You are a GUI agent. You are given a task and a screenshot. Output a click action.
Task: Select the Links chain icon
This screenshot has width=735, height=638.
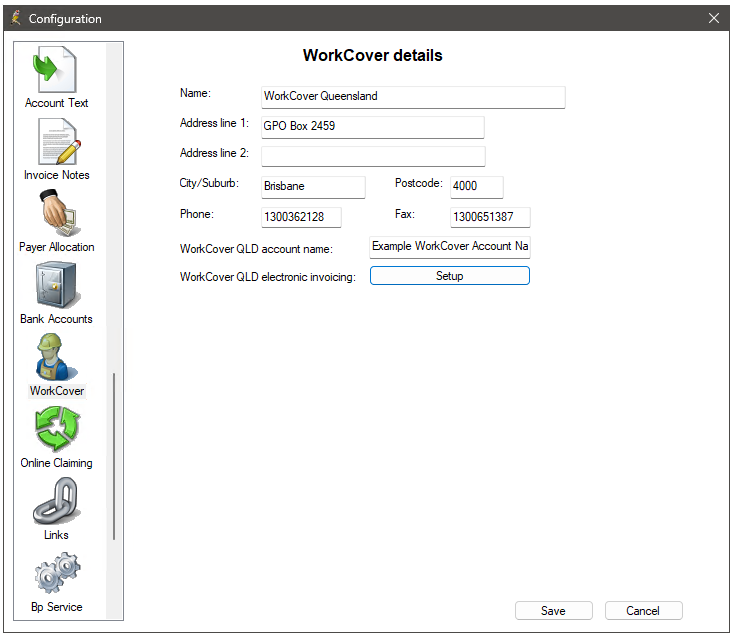click(57, 501)
